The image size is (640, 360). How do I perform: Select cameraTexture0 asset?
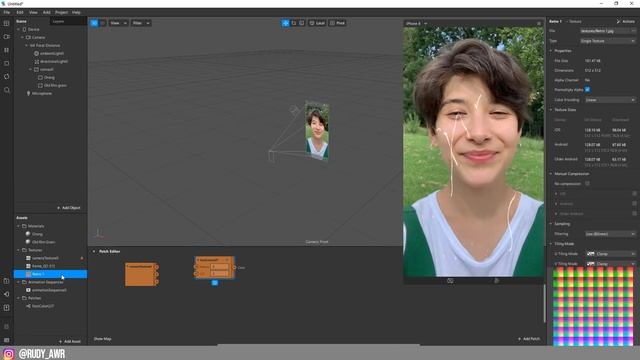45,258
